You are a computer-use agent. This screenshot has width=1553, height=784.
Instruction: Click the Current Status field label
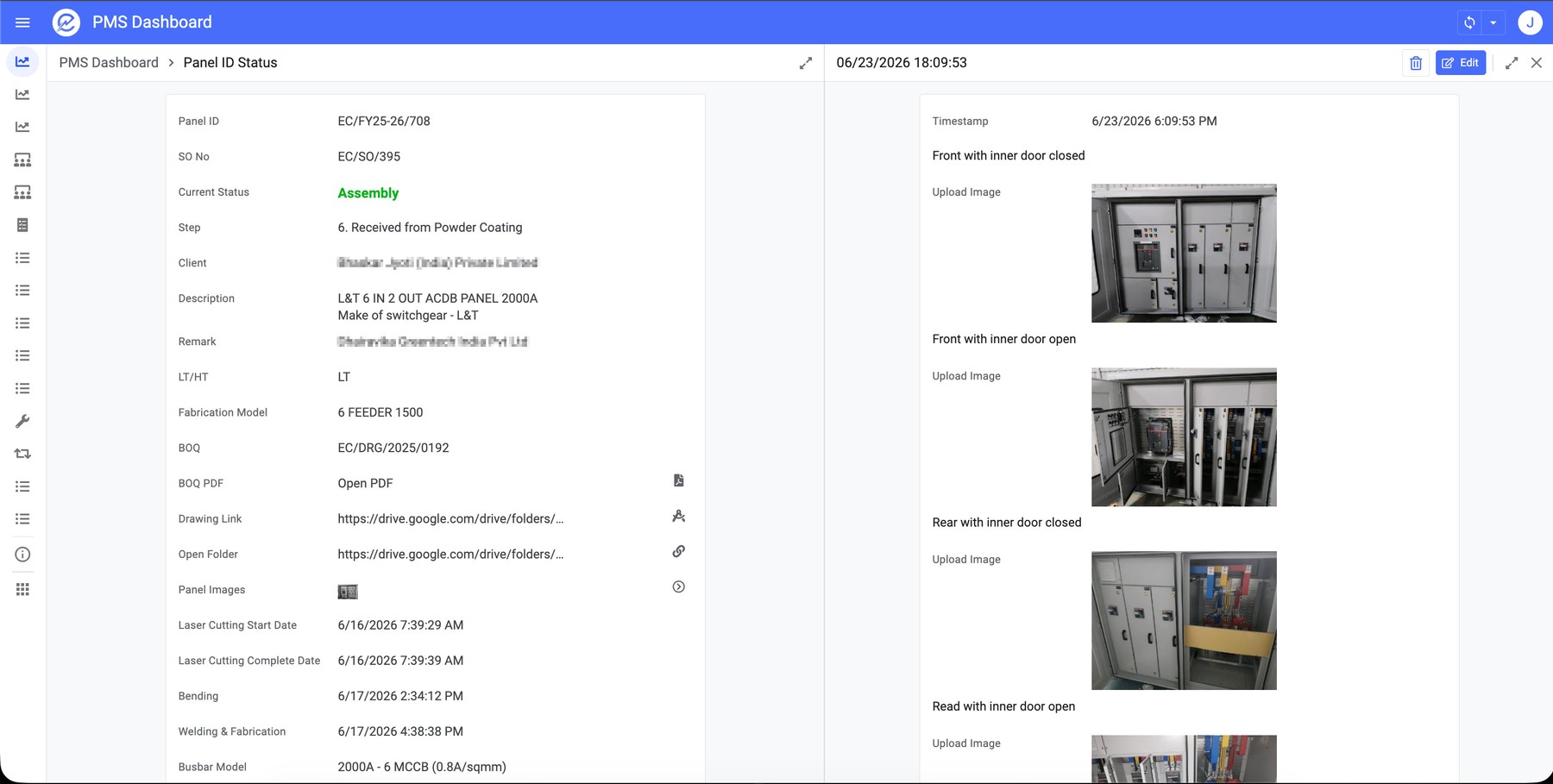click(214, 192)
